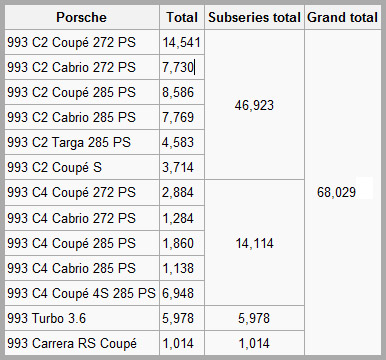The width and height of the screenshot is (386, 360).
Task: Click the 1,138 total cell
Action: pos(182,268)
